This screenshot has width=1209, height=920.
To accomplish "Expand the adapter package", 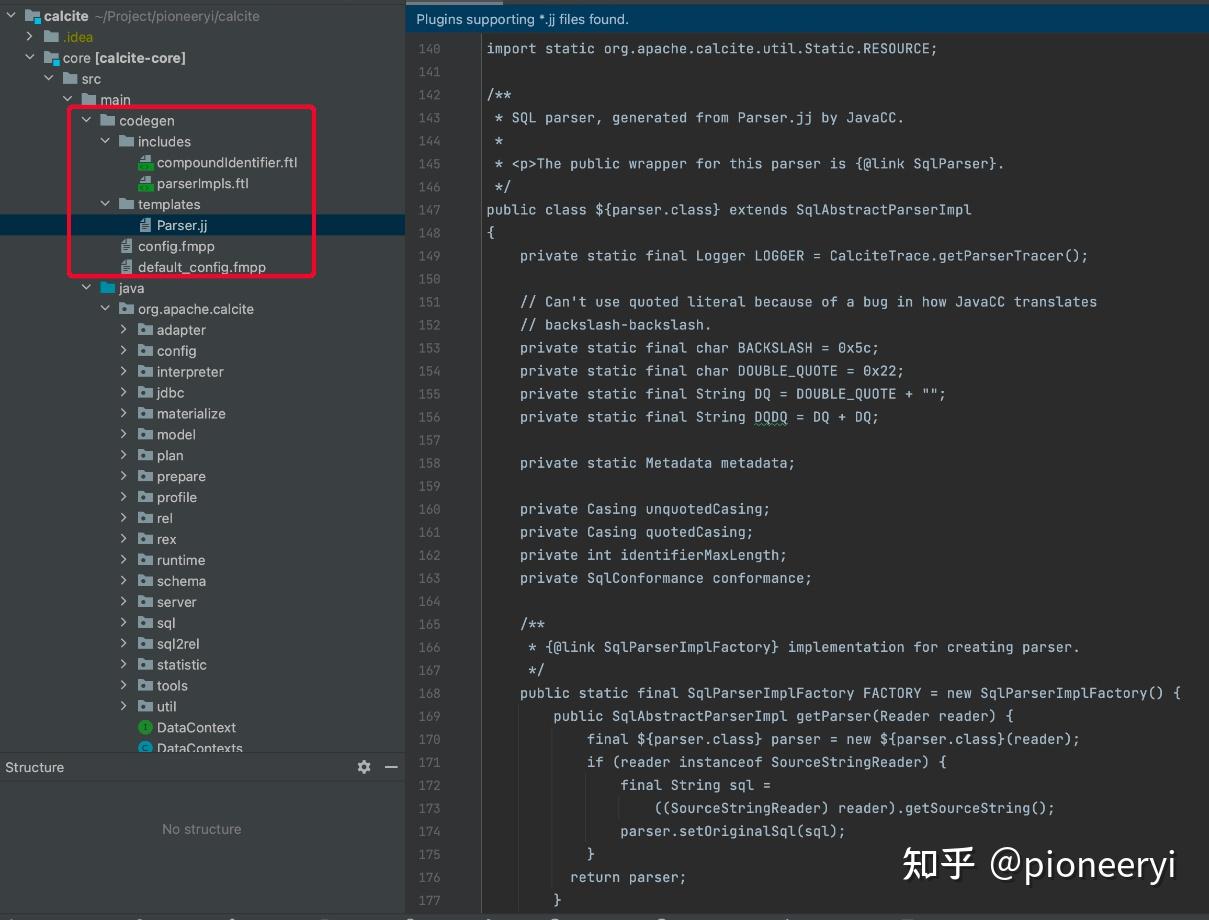I will point(124,329).
